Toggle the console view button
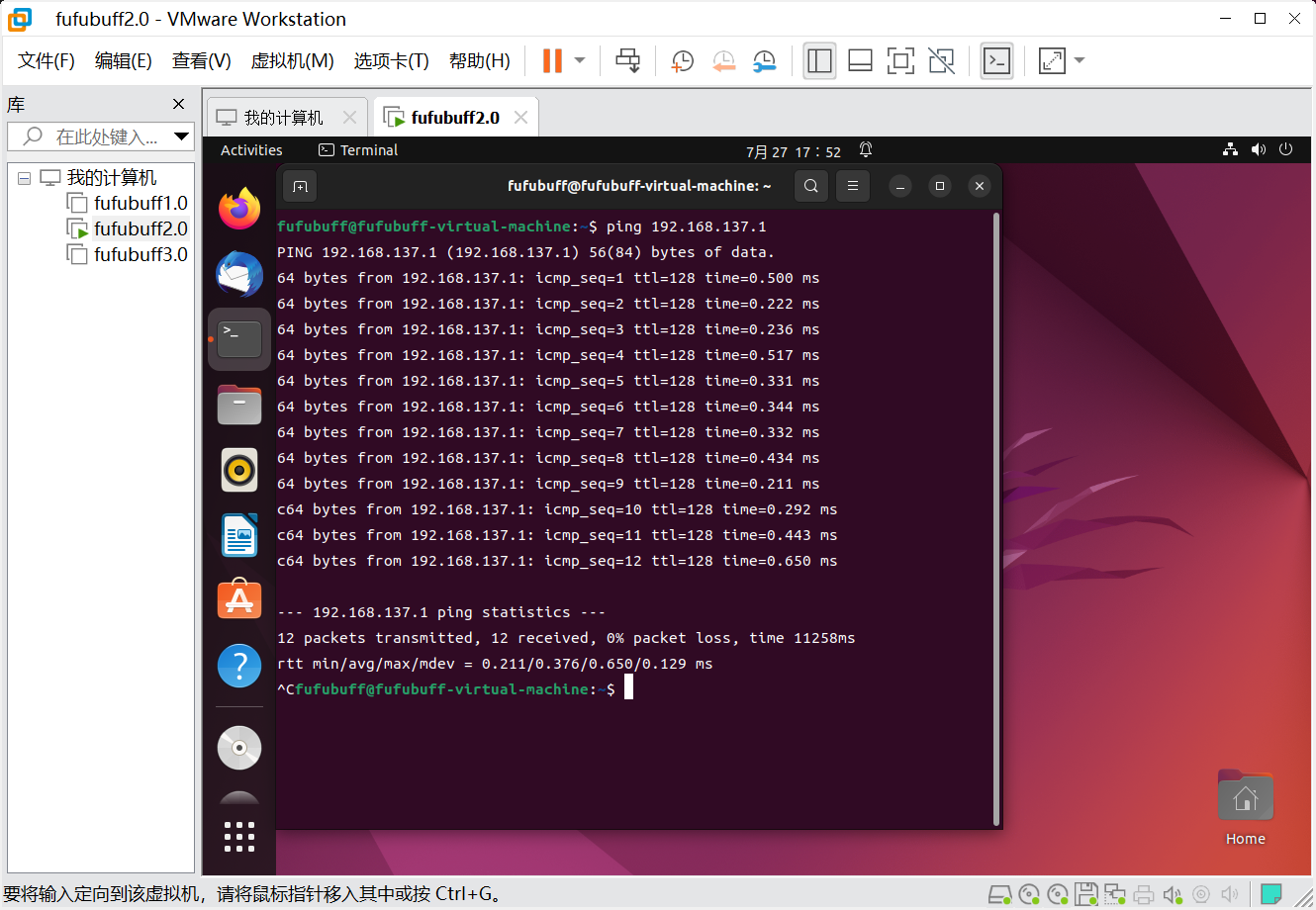The width and height of the screenshot is (1316, 910). tap(996, 60)
